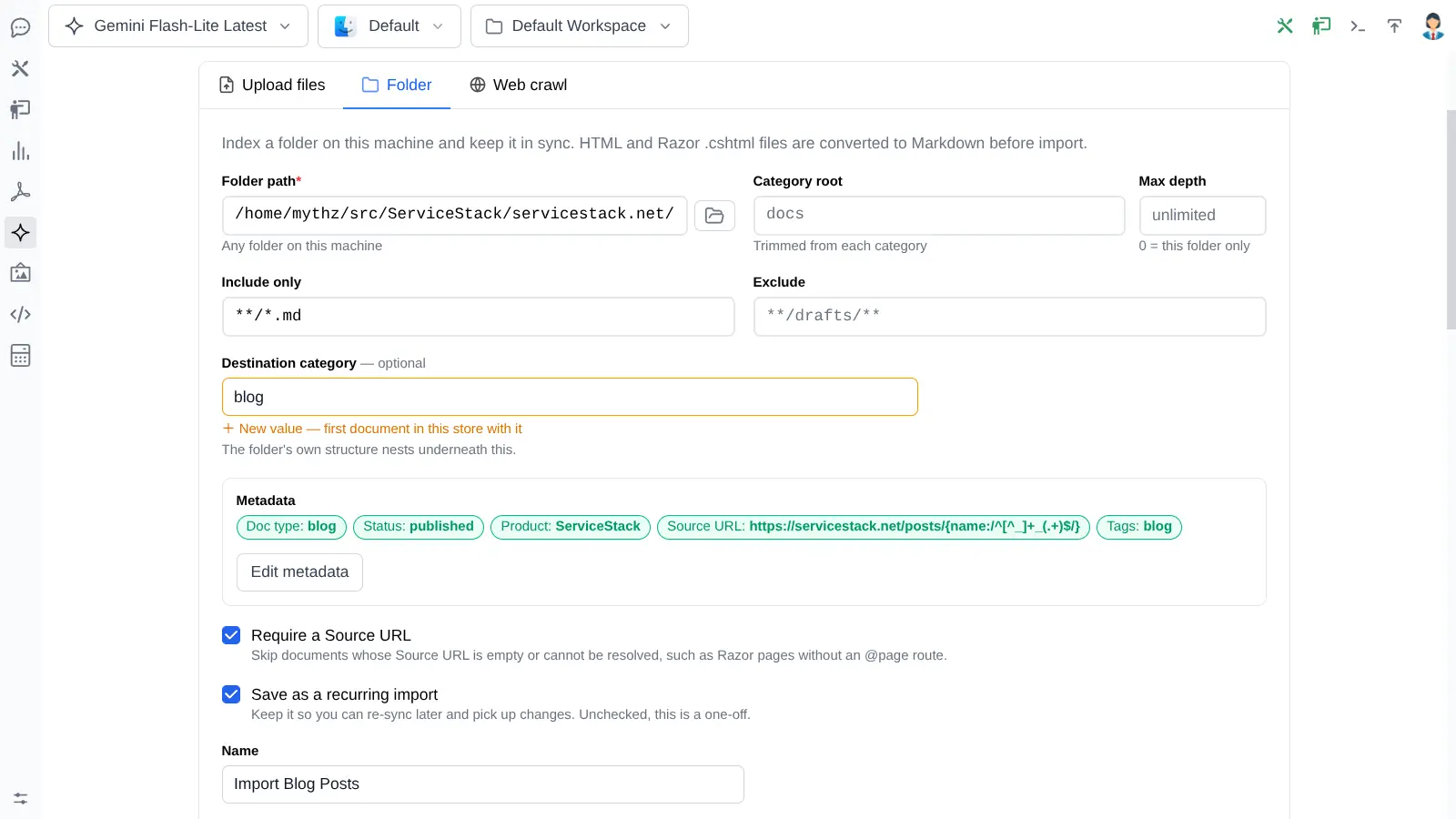Image resolution: width=1456 pixels, height=819 pixels.
Task: Browse for folder with the folder icon button
Action: pyautogui.click(x=714, y=216)
